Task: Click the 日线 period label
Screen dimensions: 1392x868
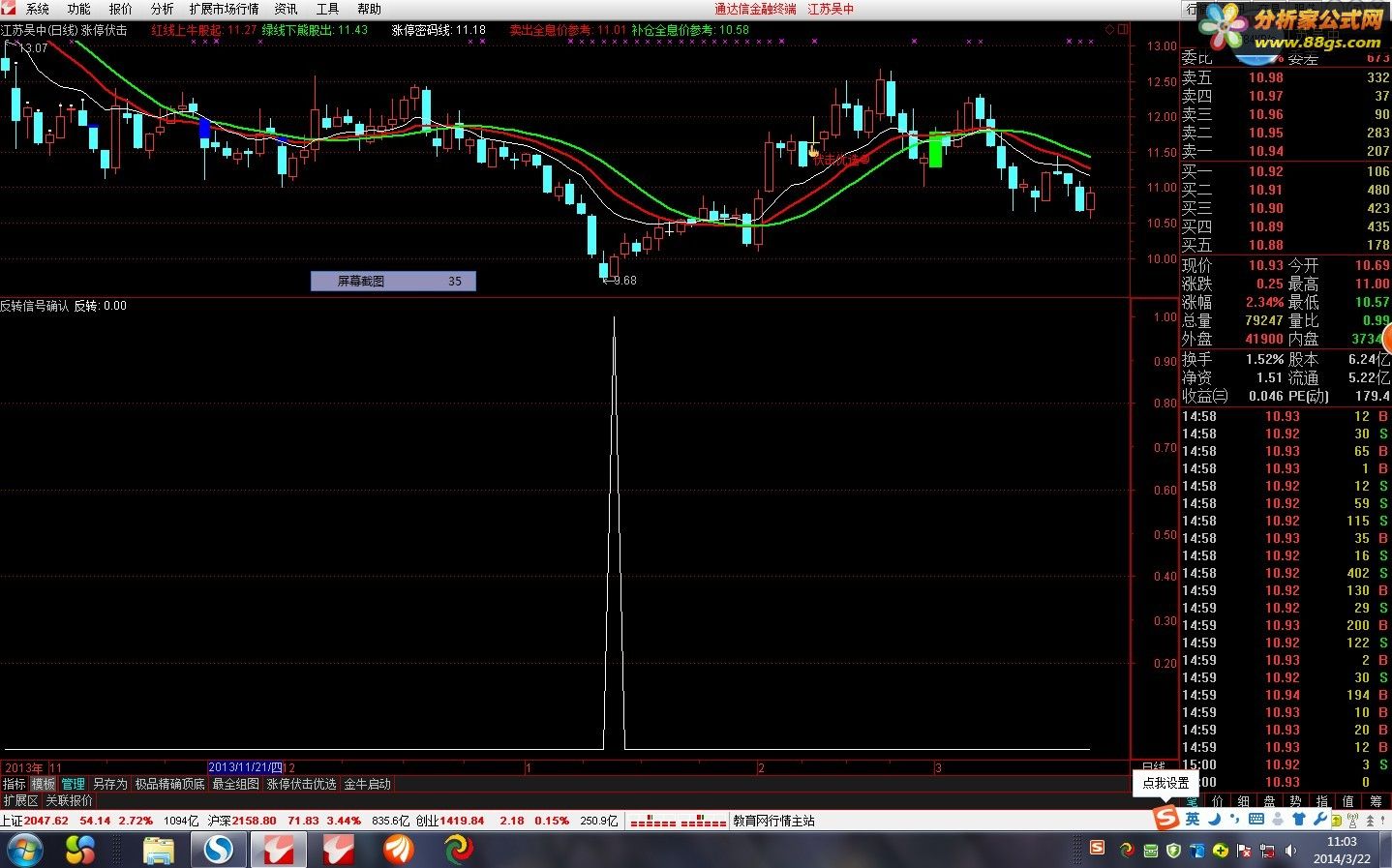Action: pyautogui.click(x=1154, y=767)
